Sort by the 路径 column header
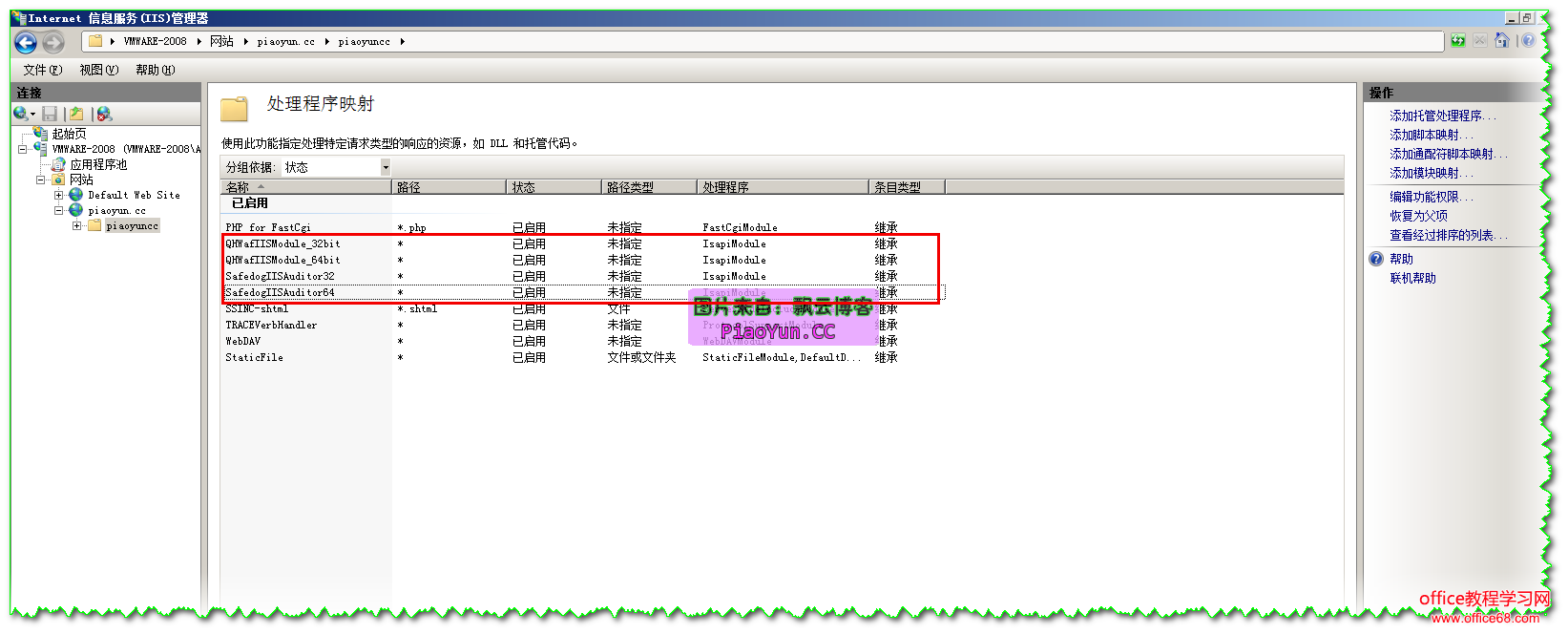Screen dimensions: 1568x634 [449, 187]
